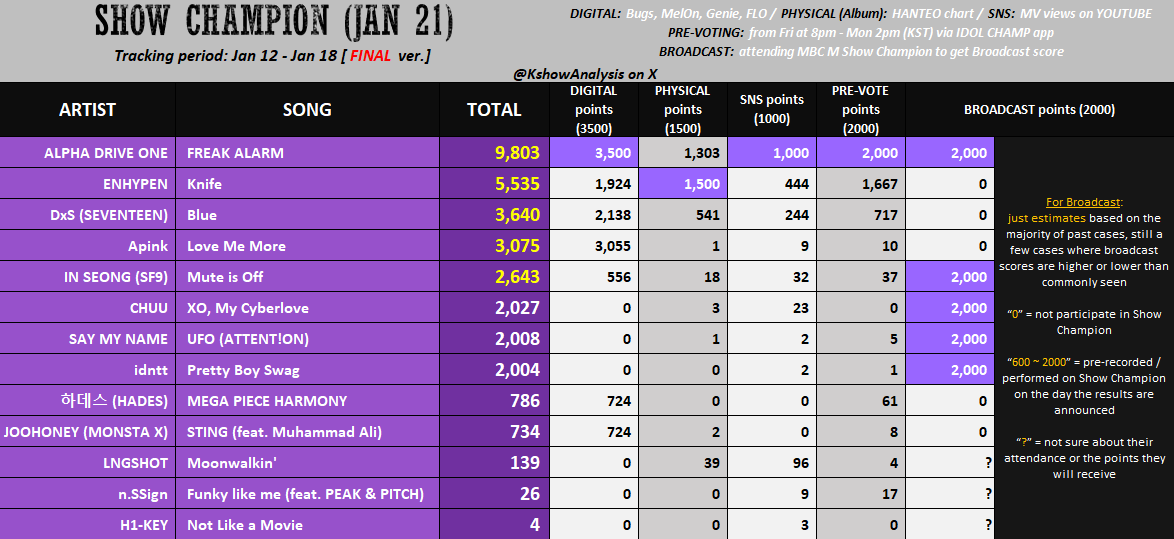Click DxS's 717 pre-vote points
Screen dimensions: 1174x539
tap(860, 215)
